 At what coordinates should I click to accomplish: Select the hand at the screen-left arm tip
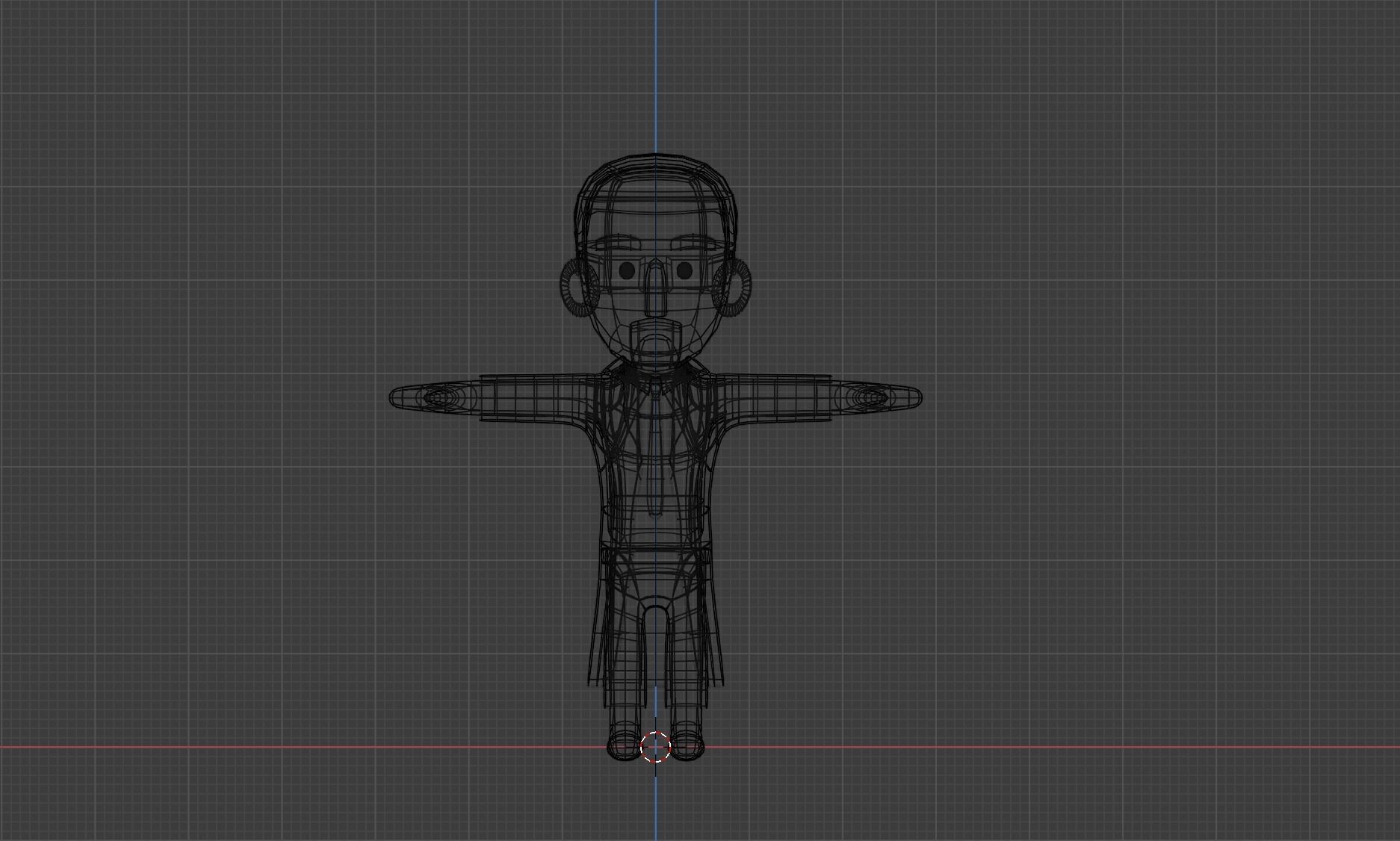(x=433, y=397)
